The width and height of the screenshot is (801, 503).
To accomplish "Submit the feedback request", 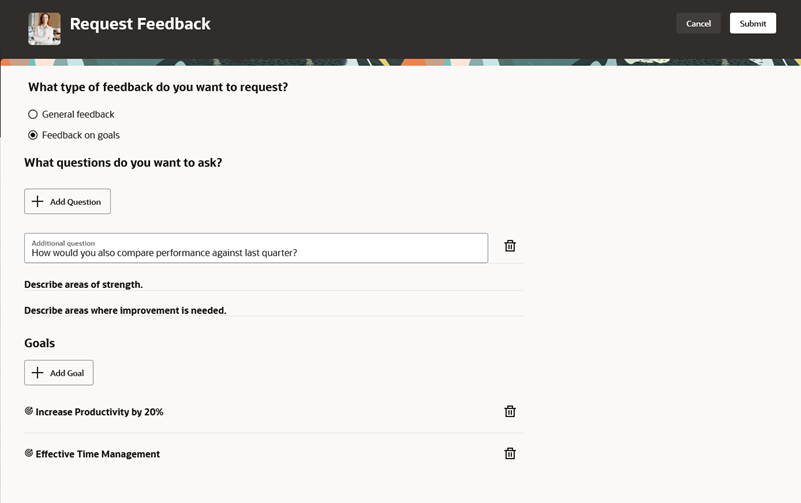I will [x=752, y=23].
